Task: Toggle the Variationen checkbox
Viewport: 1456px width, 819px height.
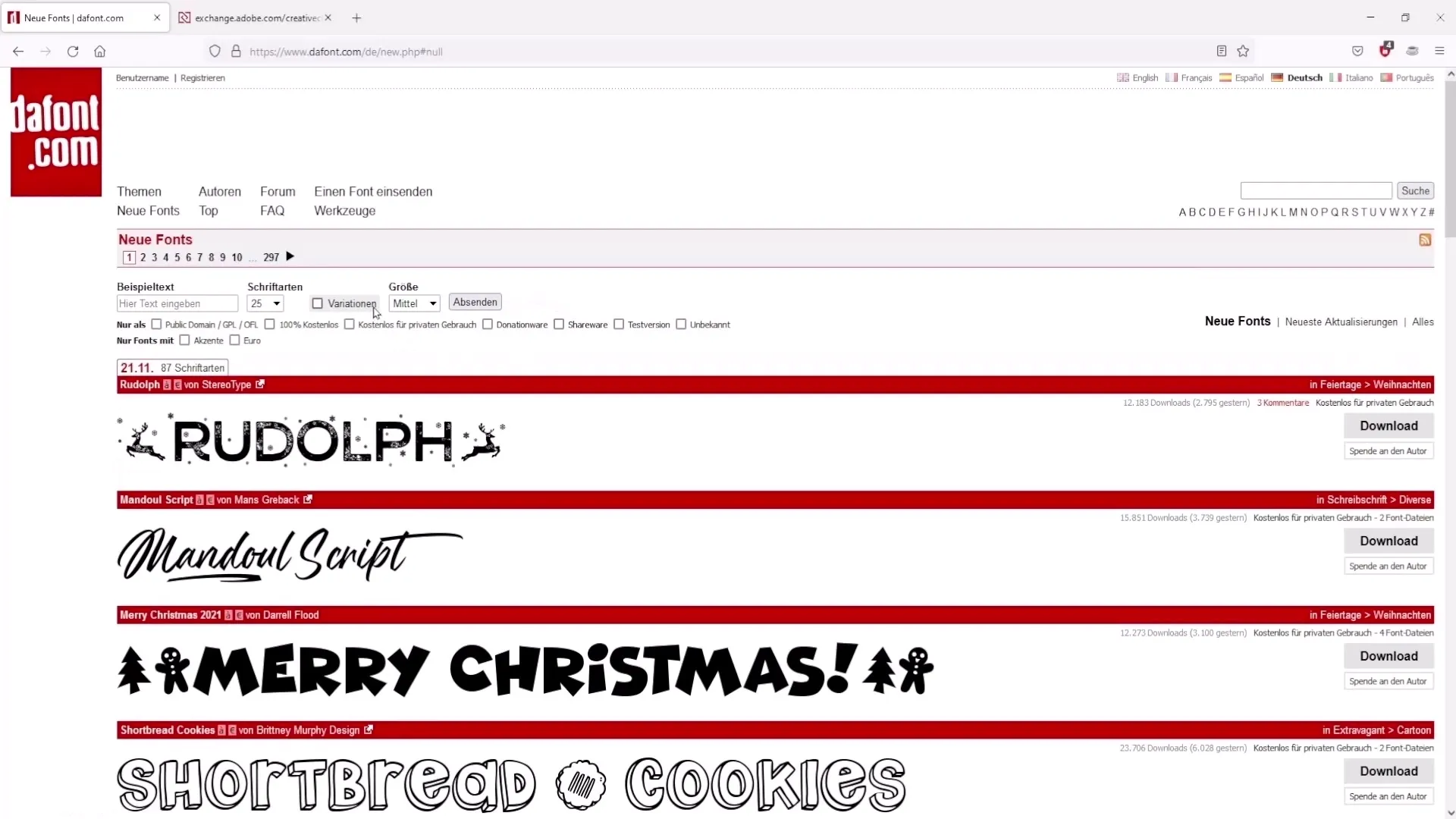Action: [316, 303]
